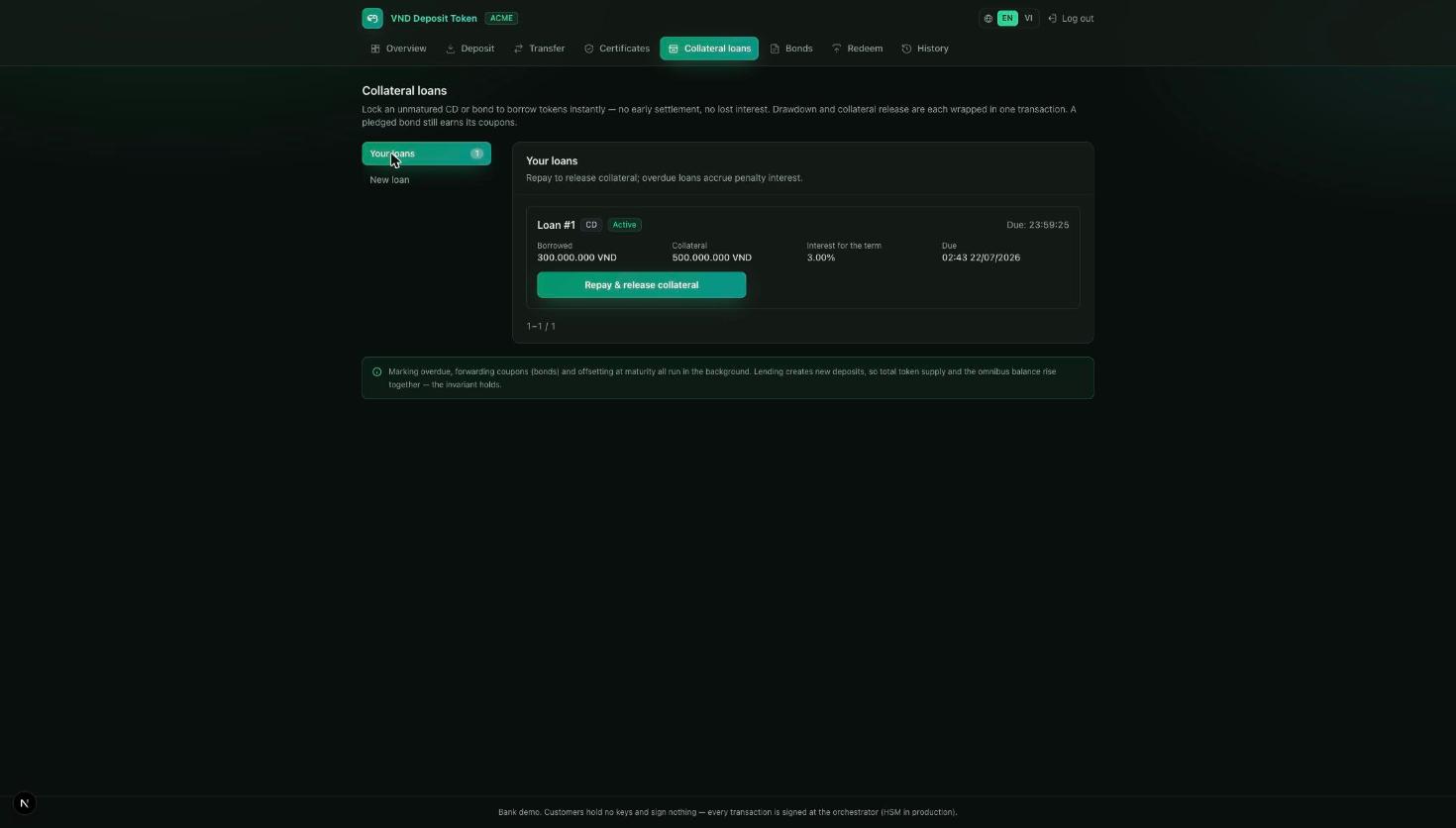Click the Active status badge
The image size is (1456, 828).
(x=624, y=225)
